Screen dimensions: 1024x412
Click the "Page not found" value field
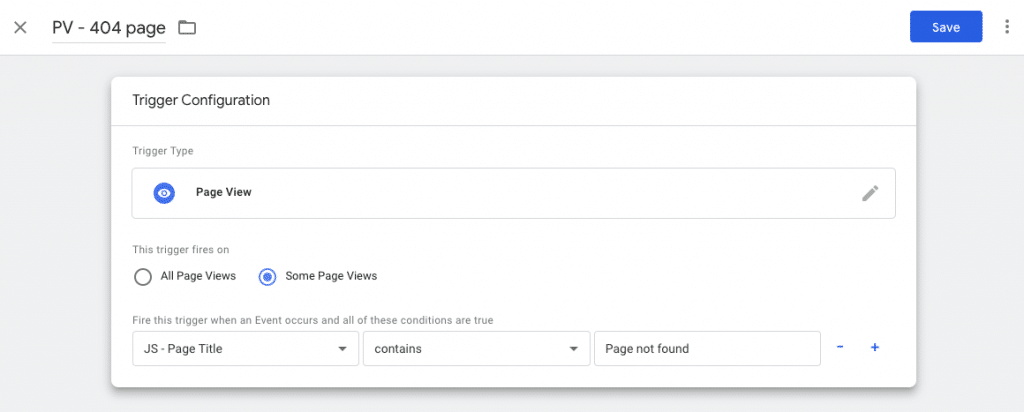tap(705, 349)
